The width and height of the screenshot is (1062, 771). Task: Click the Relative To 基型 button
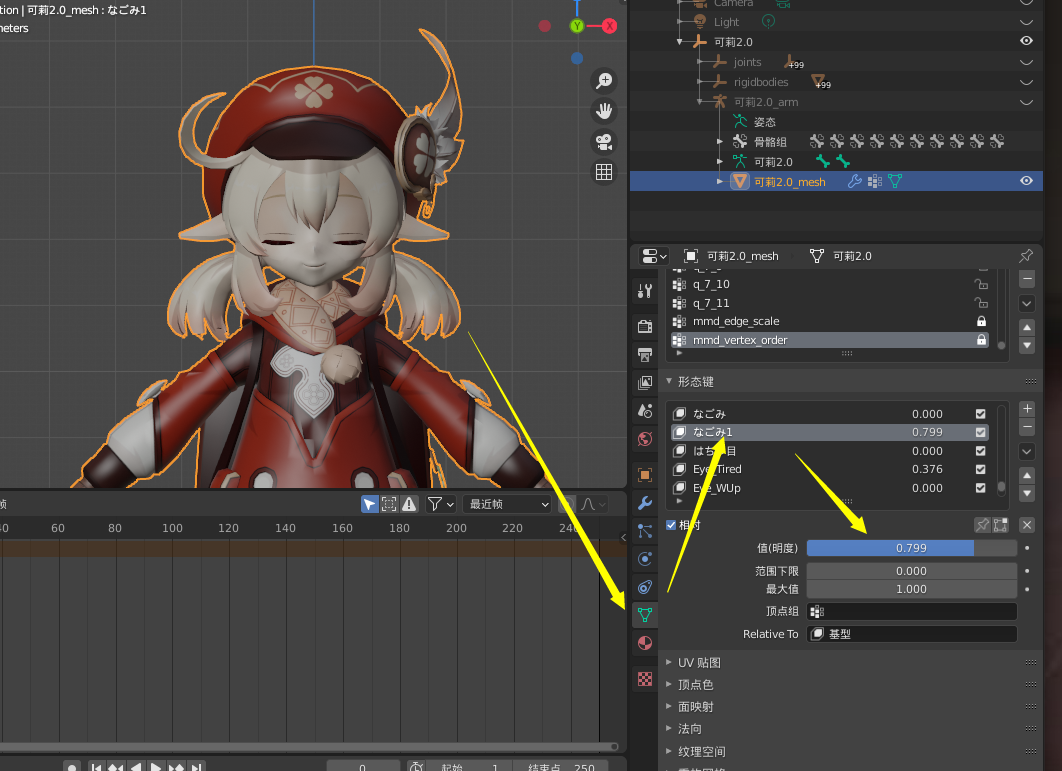[x=912, y=634]
